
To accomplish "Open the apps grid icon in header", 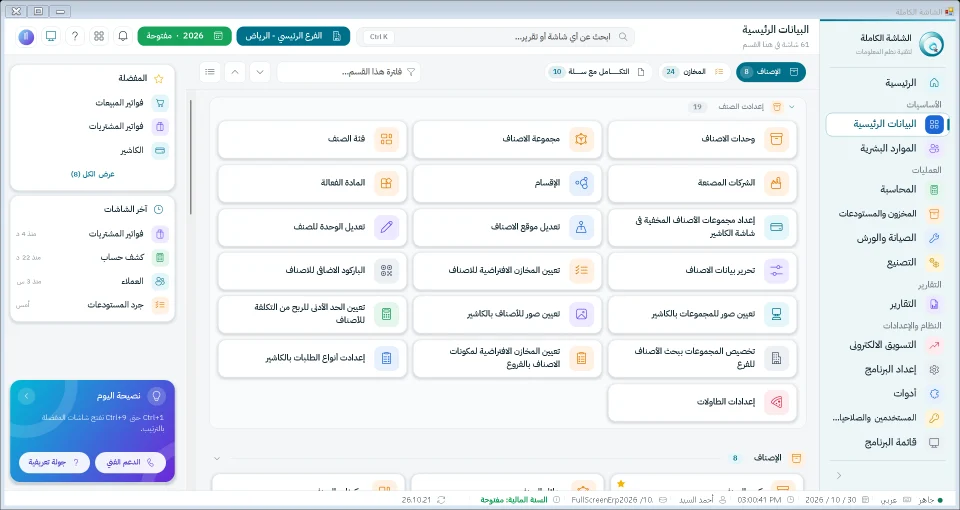I will [99, 36].
